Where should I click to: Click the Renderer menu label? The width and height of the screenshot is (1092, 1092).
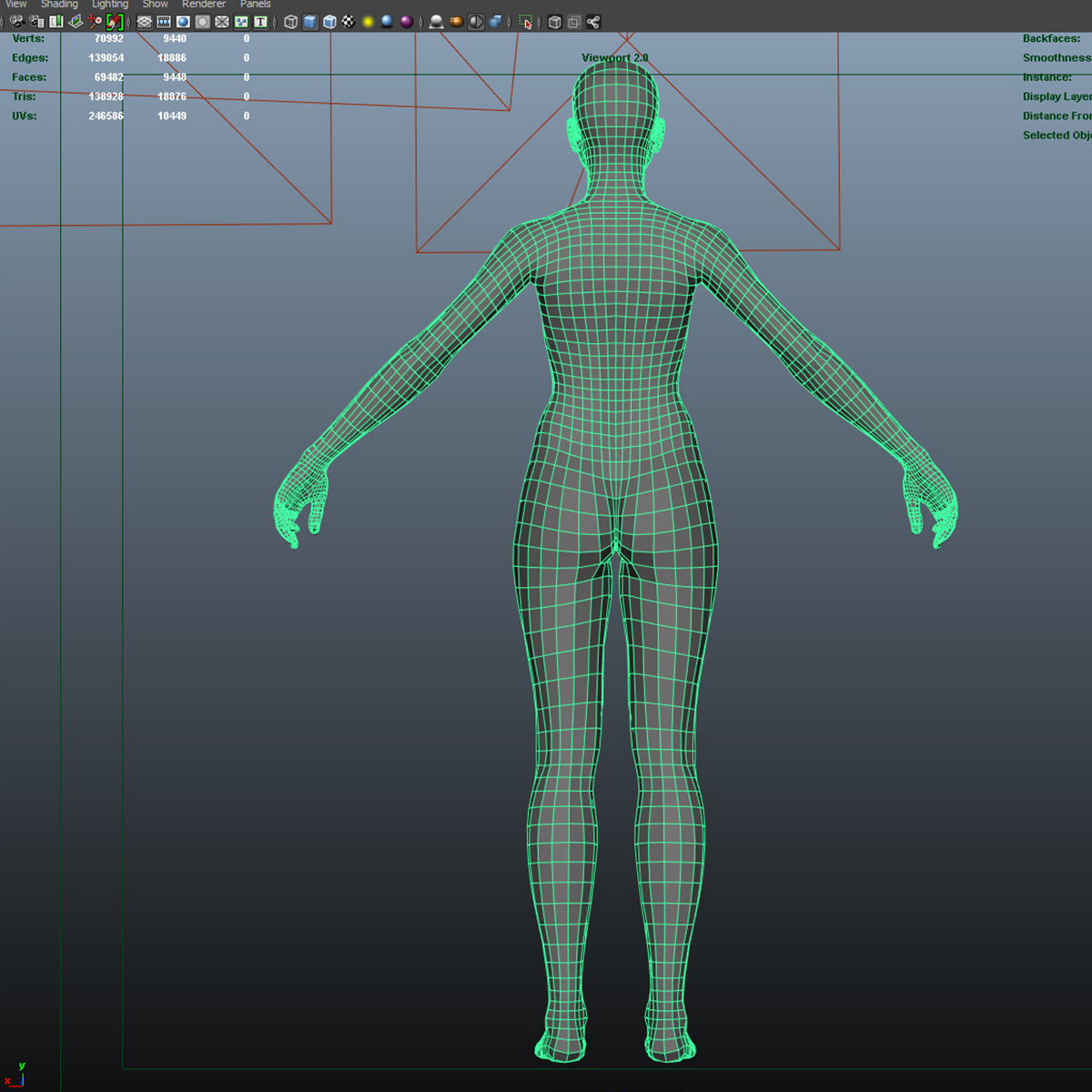click(x=203, y=5)
